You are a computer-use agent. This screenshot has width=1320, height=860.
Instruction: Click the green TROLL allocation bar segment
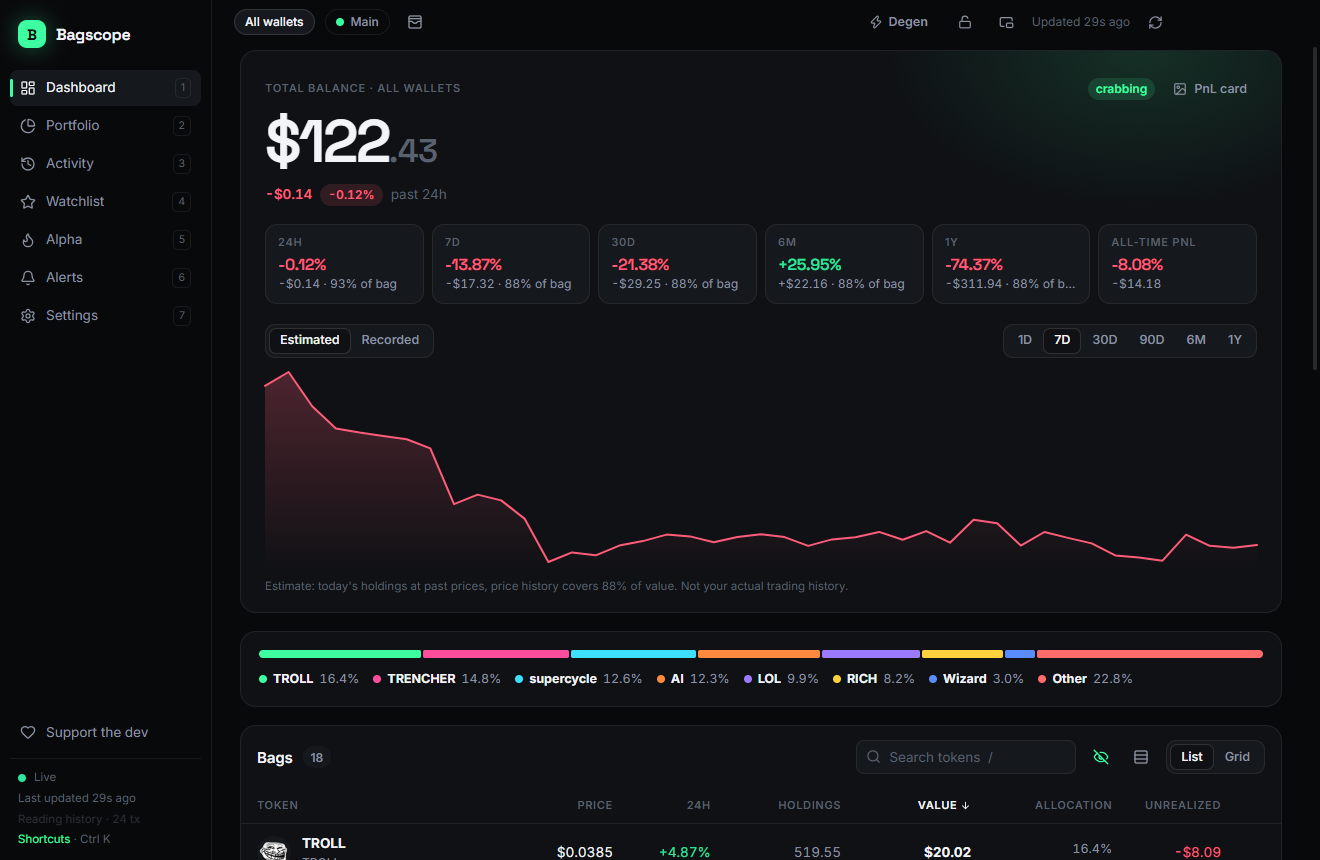340,654
